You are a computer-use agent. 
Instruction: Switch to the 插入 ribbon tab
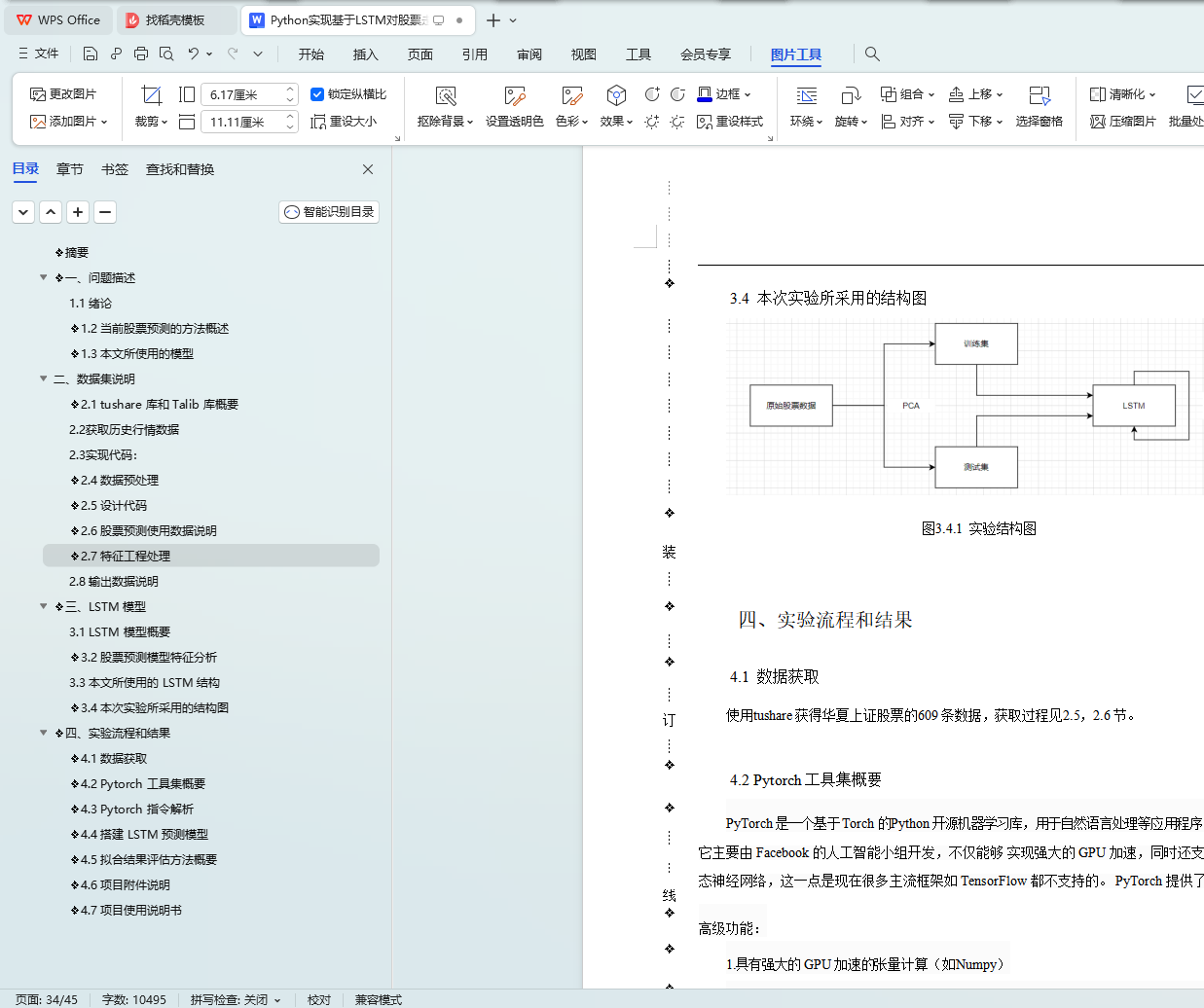click(366, 54)
